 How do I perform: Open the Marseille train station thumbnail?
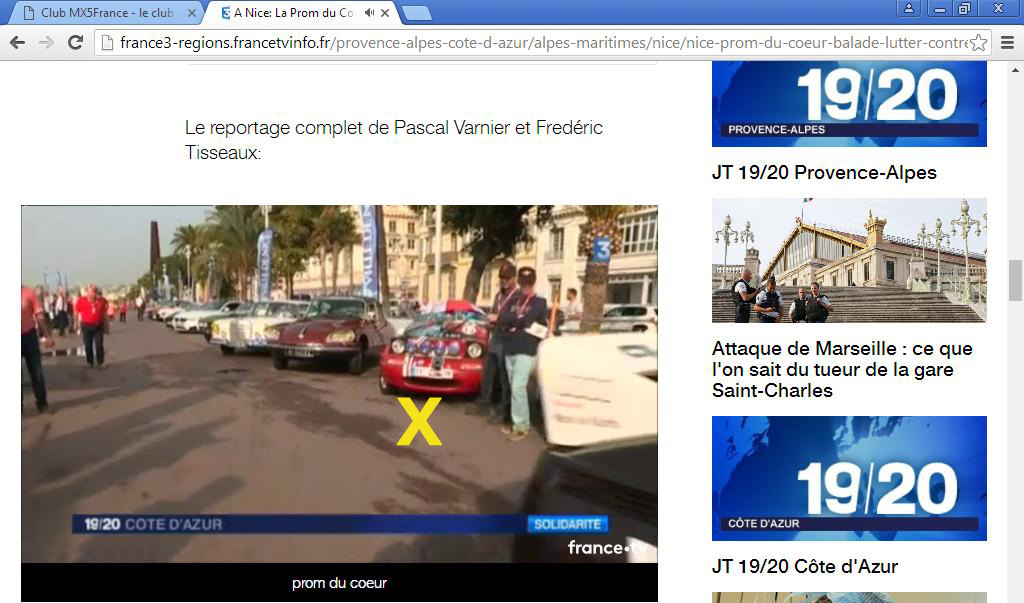[x=849, y=261]
